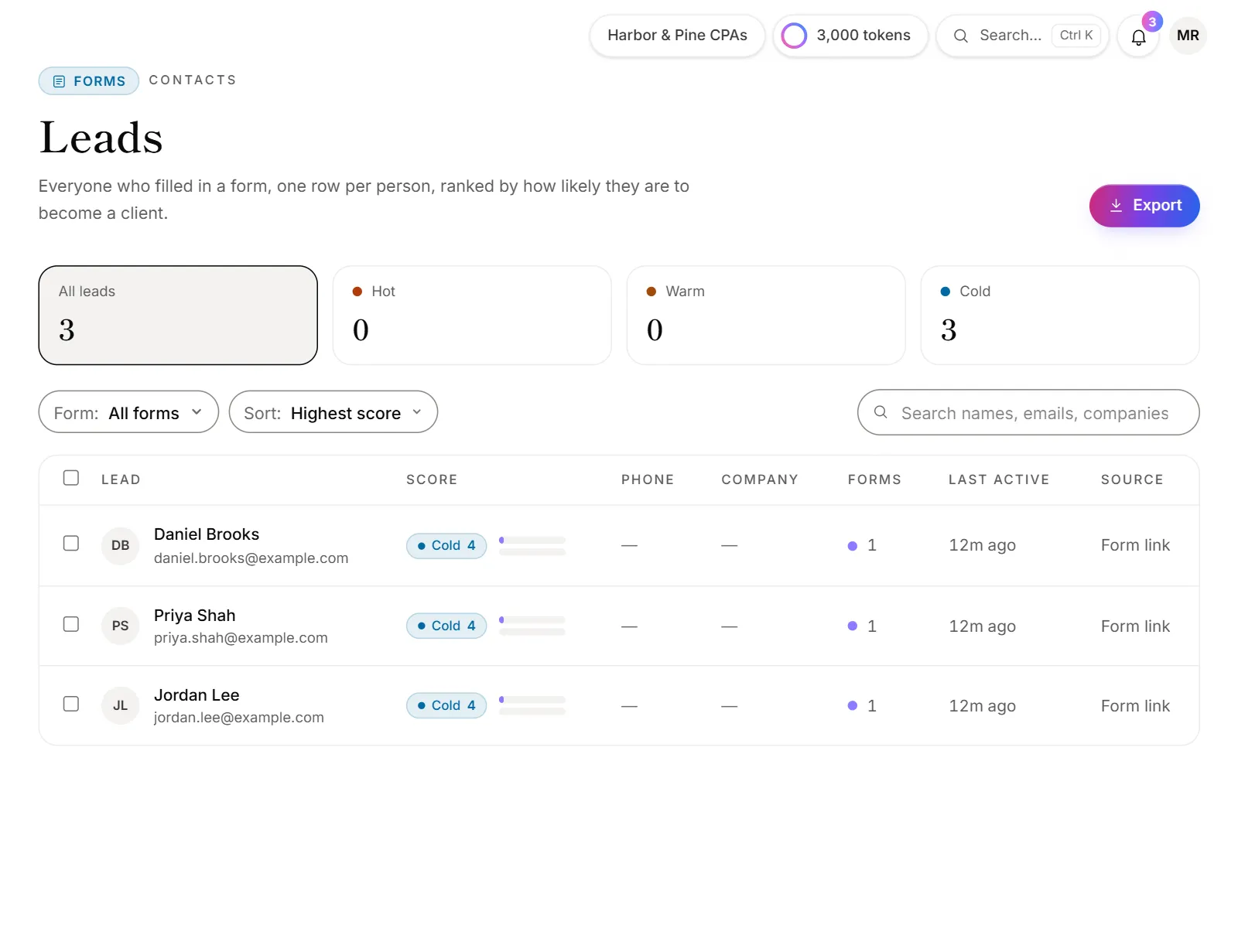Click the JL avatar for Jordan Lee
Screen dimensions: 1238x952
tap(120, 705)
